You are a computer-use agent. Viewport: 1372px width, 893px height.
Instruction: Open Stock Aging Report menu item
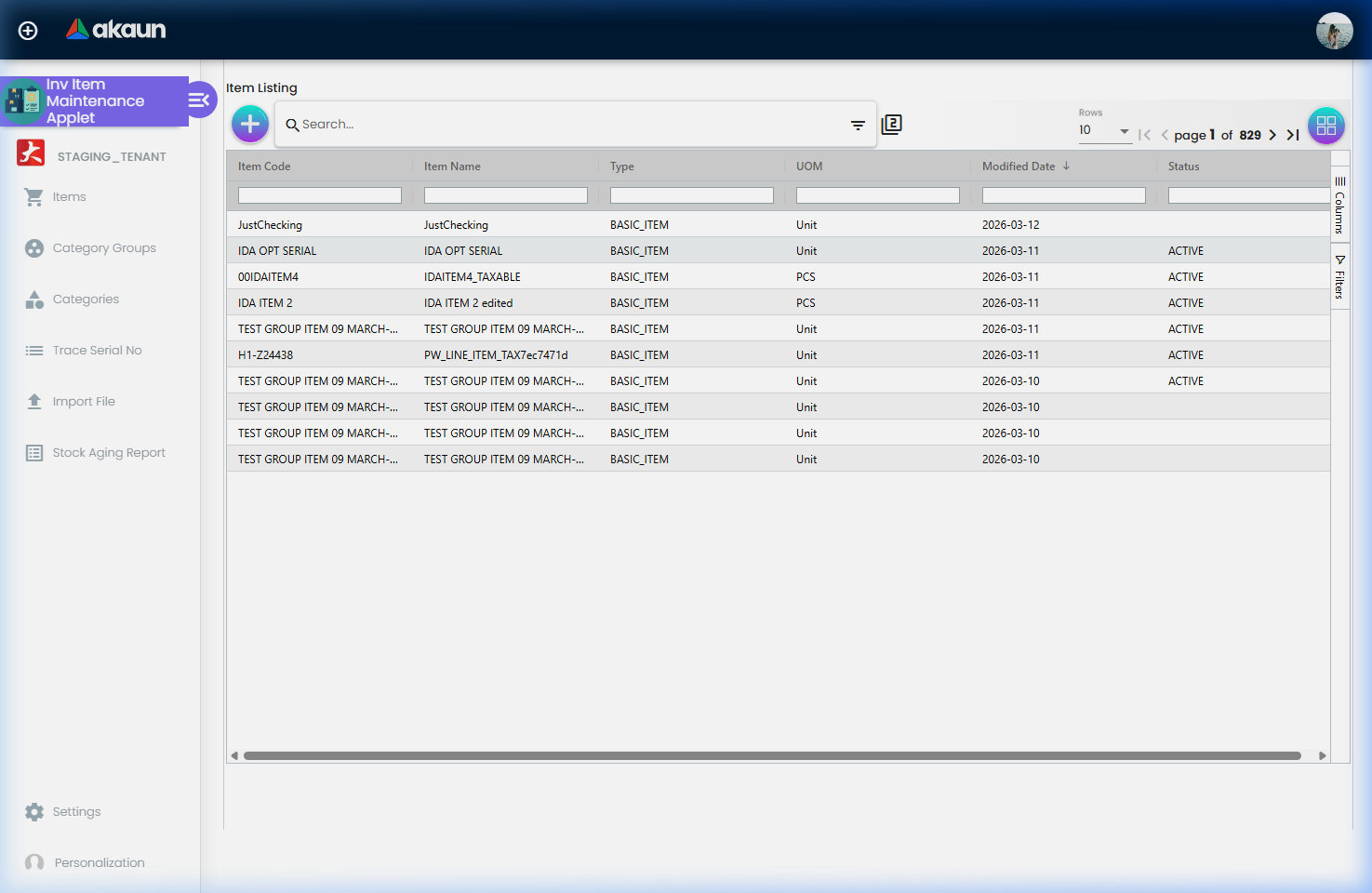(108, 453)
